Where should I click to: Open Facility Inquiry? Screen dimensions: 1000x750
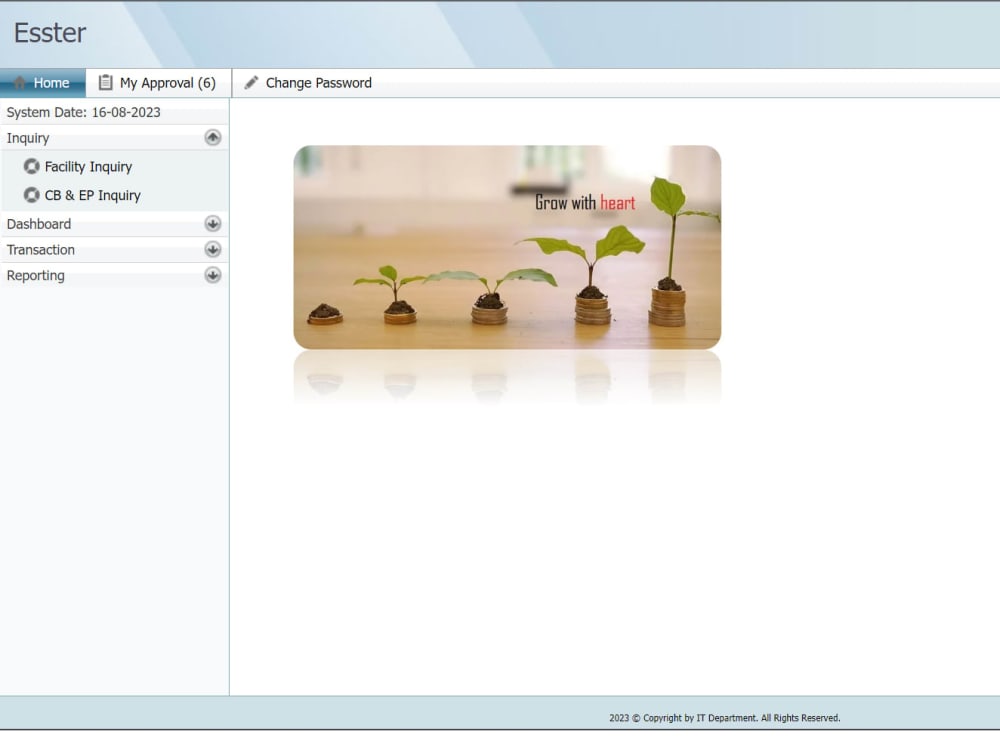(89, 166)
